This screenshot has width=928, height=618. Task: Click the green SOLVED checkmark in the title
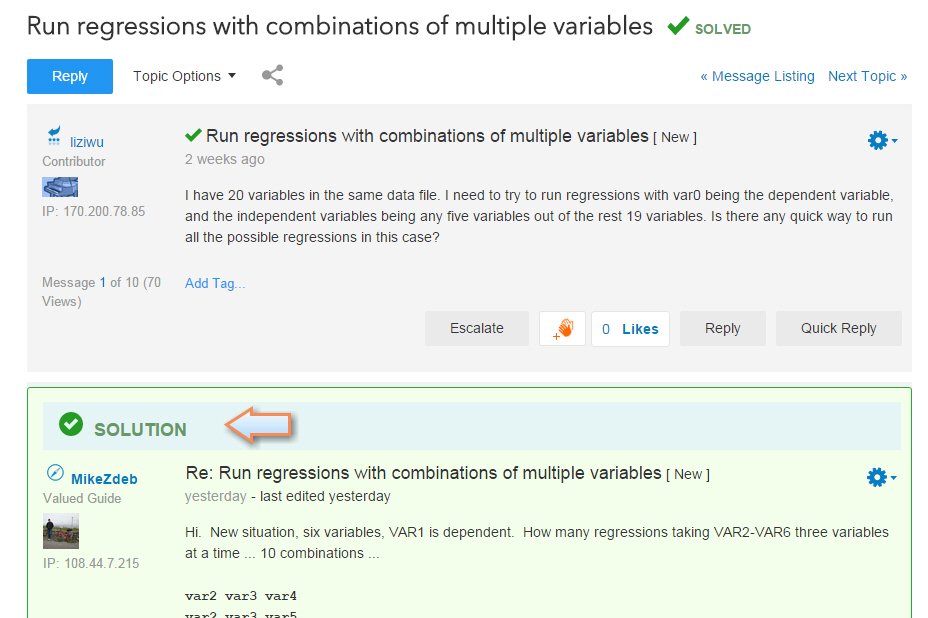tap(678, 26)
